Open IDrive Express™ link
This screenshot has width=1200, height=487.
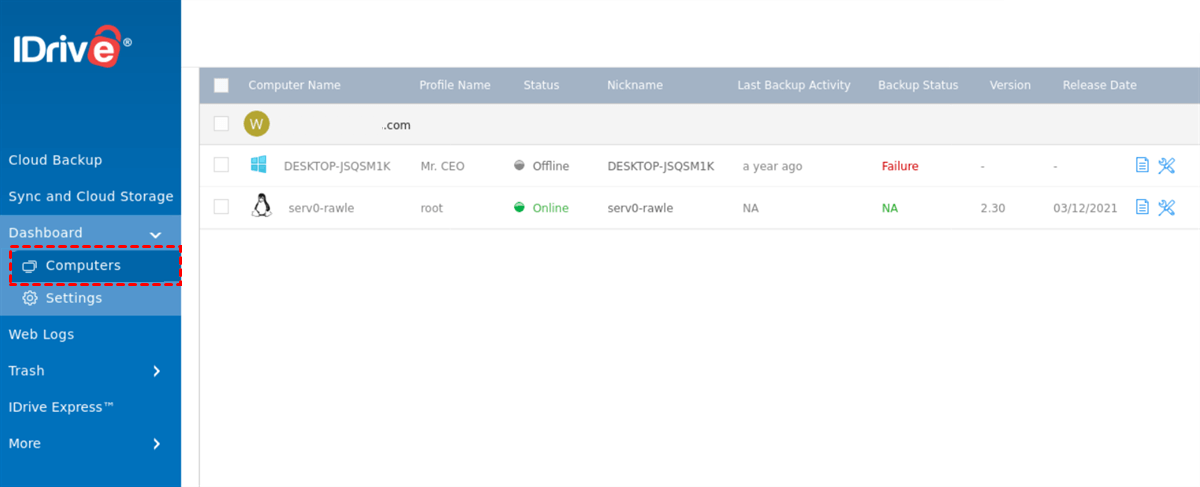(61, 407)
